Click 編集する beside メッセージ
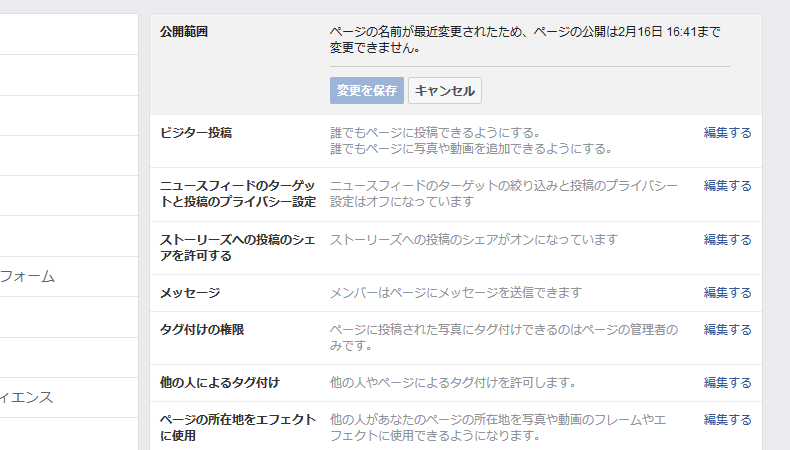Screen dimensions: 790x450 727,293
